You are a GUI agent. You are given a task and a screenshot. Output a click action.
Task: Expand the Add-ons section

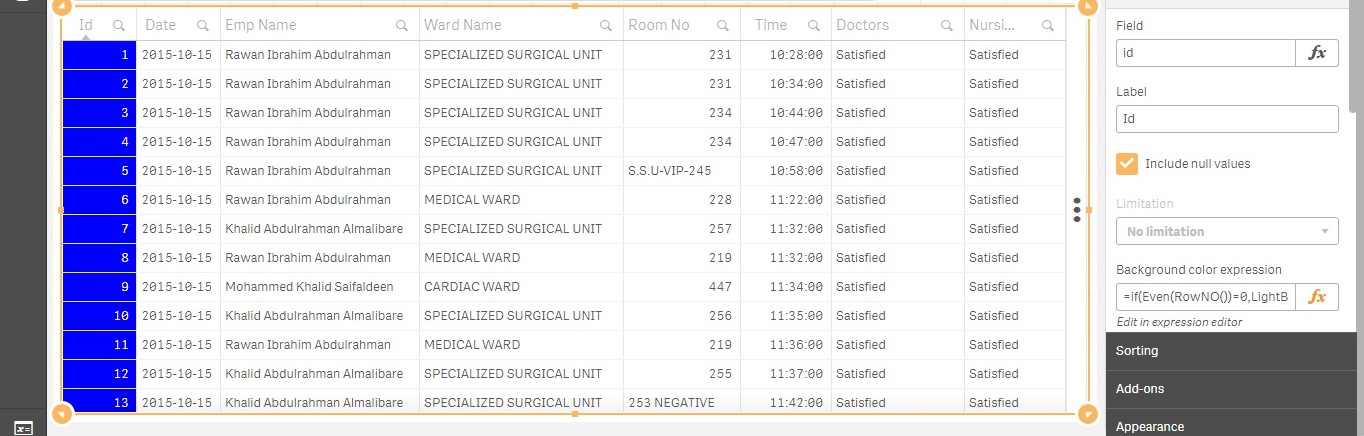[x=1230, y=388]
